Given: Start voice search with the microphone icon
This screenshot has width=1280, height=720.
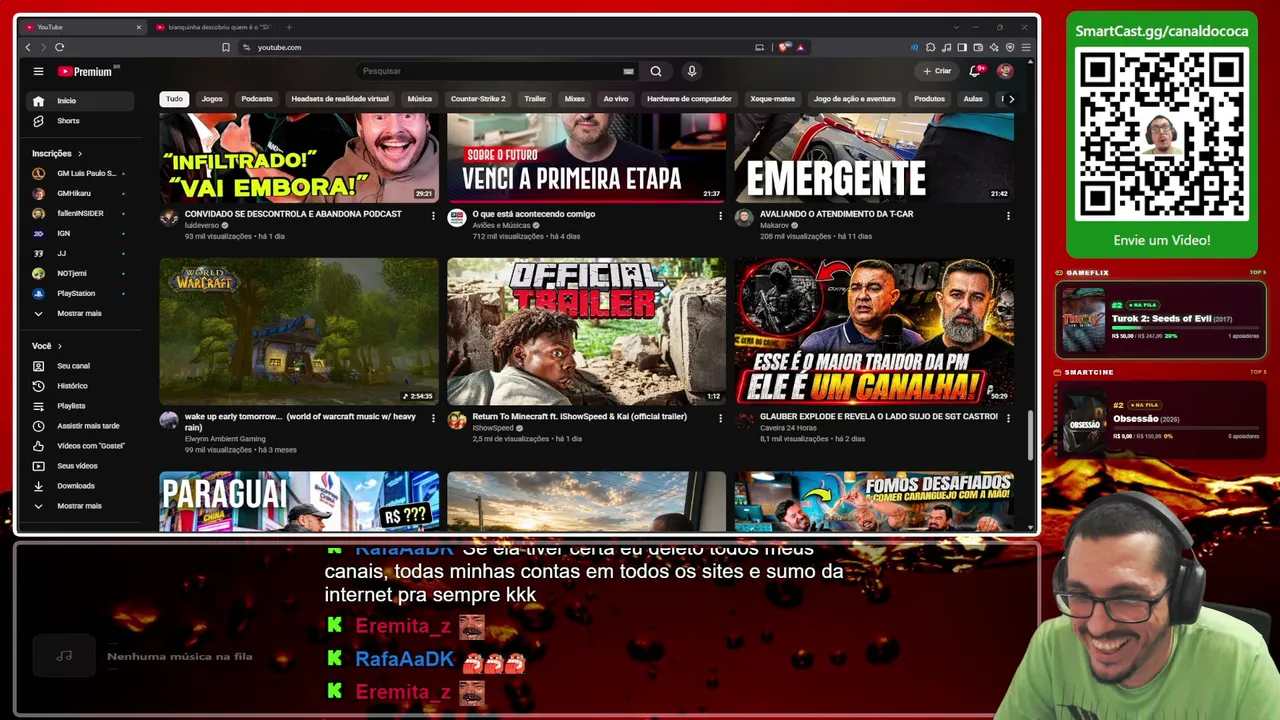Looking at the screenshot, I should click(691, 71).
